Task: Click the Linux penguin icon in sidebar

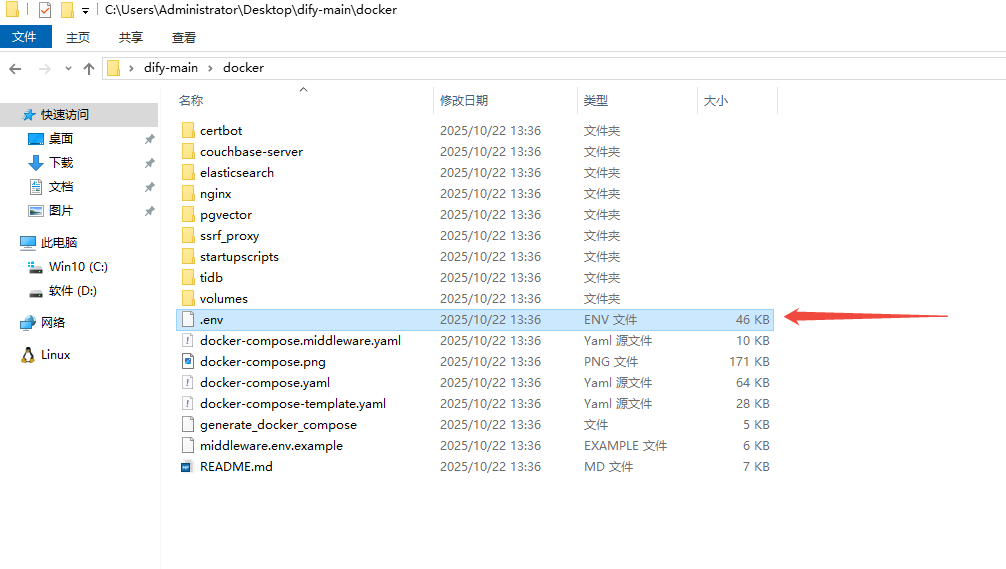Action: pyautogui.click(x=28, y=355)
